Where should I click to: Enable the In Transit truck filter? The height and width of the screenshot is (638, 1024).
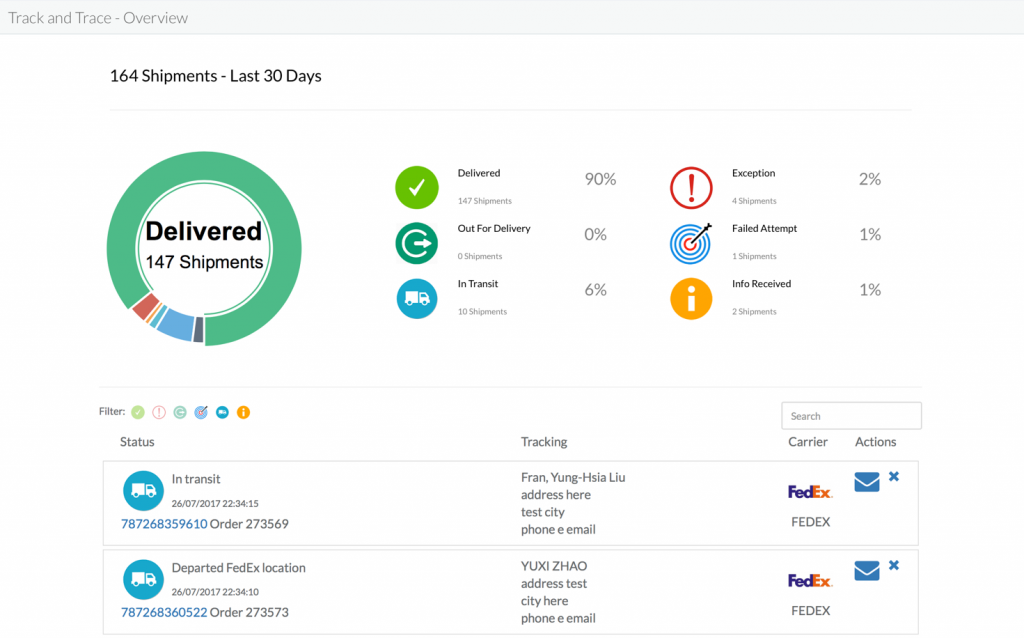[222, 412]
